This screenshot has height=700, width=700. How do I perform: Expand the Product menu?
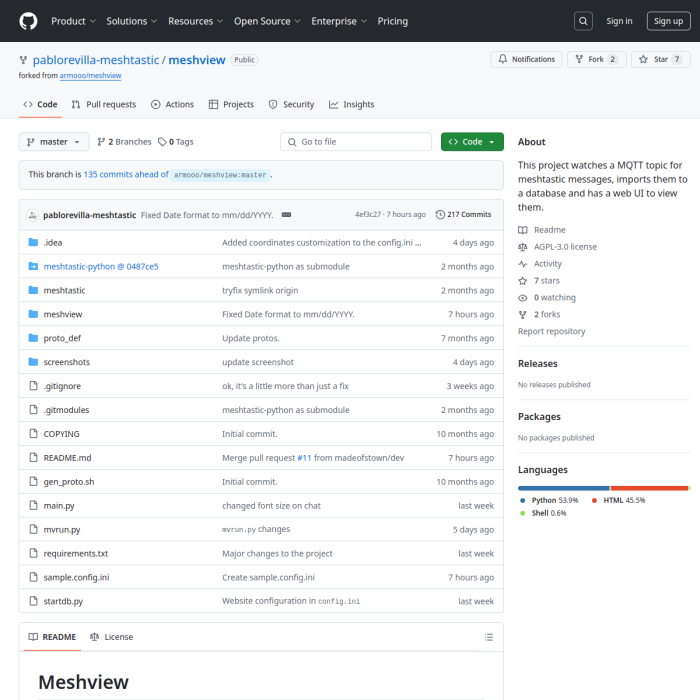click(x=72, y=21)
